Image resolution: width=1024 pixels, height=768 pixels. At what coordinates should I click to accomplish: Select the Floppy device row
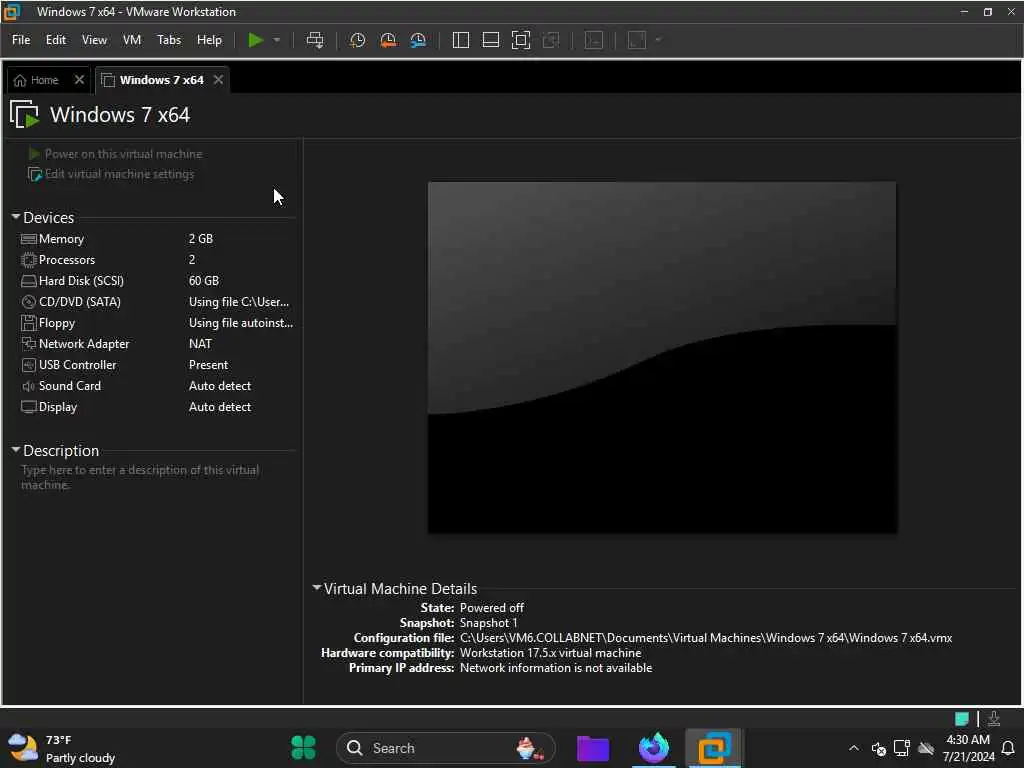tap(157, 323)
